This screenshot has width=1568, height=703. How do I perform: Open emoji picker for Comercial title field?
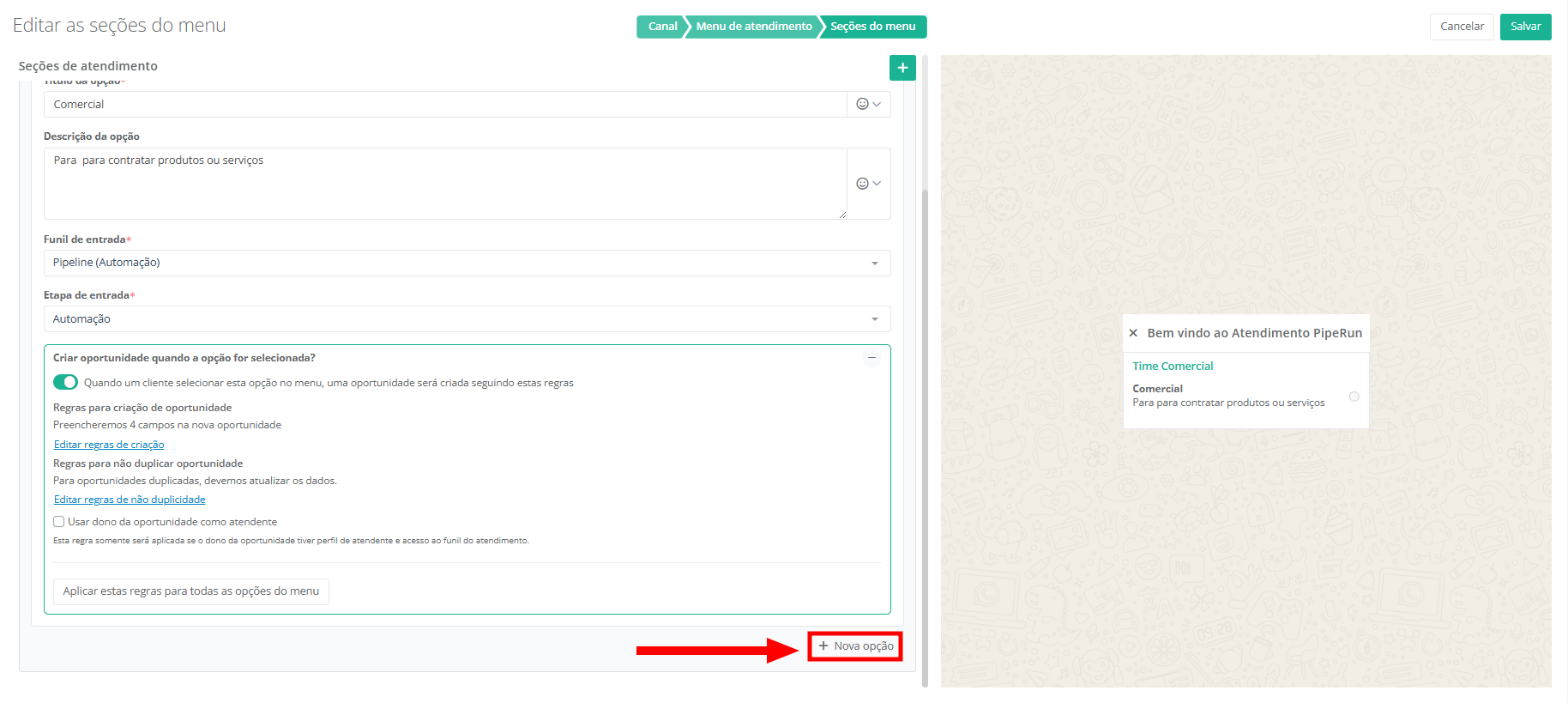(868, 104)
